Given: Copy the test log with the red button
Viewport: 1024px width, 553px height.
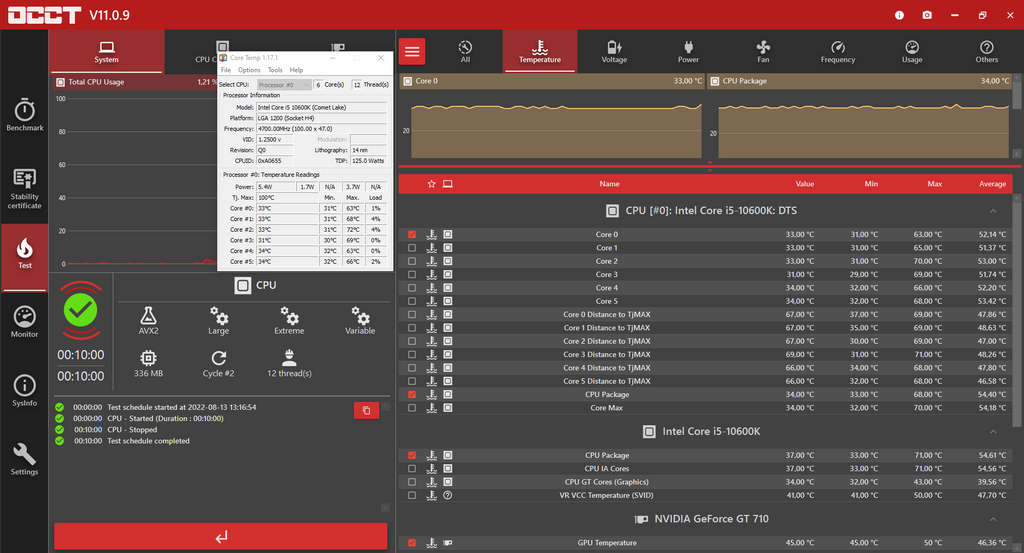Looking at the screenshot, I should pos(366,410).
